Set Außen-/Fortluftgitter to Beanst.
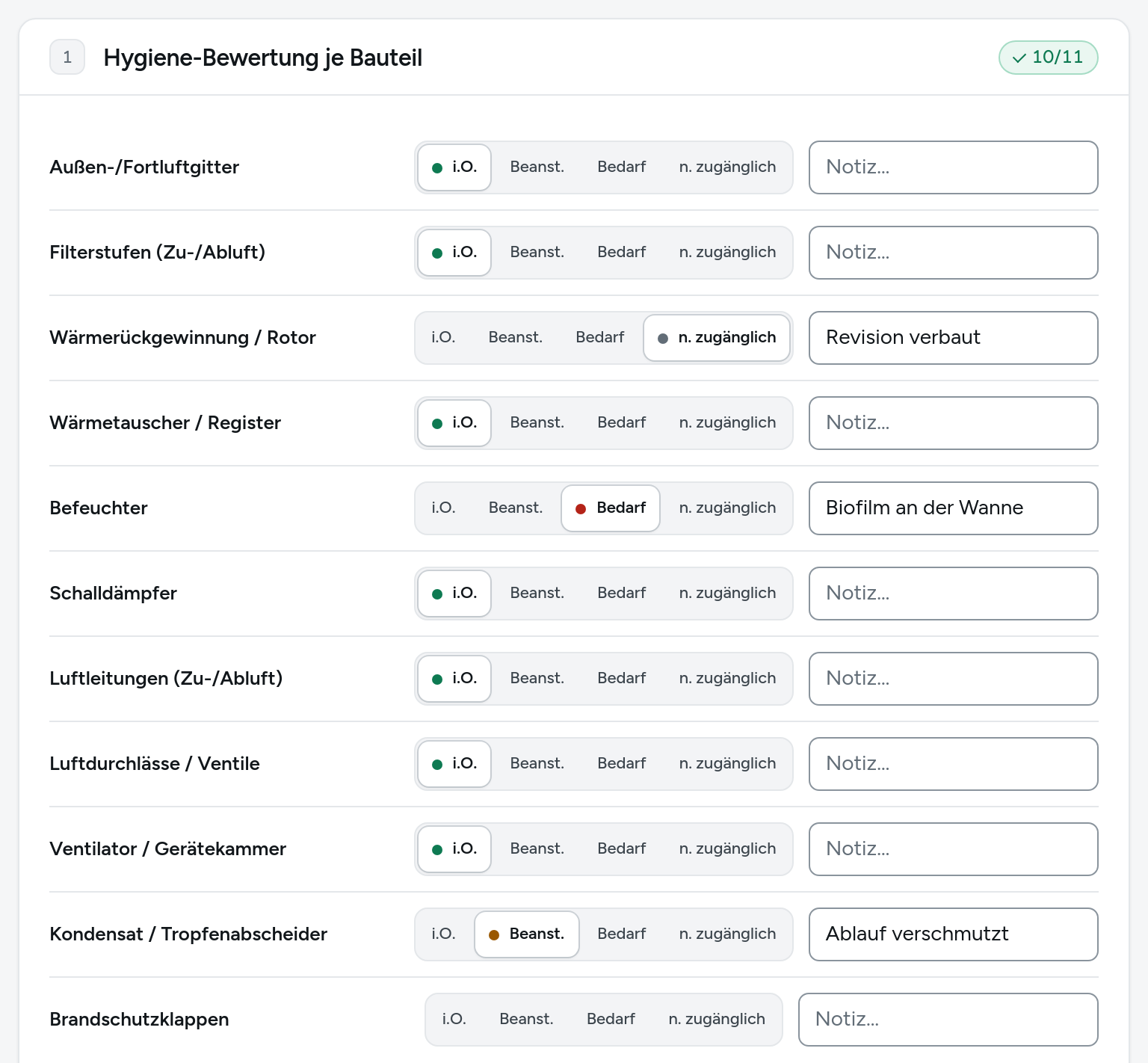This screenshot has width=1148, height=1063. coord(537,167)
